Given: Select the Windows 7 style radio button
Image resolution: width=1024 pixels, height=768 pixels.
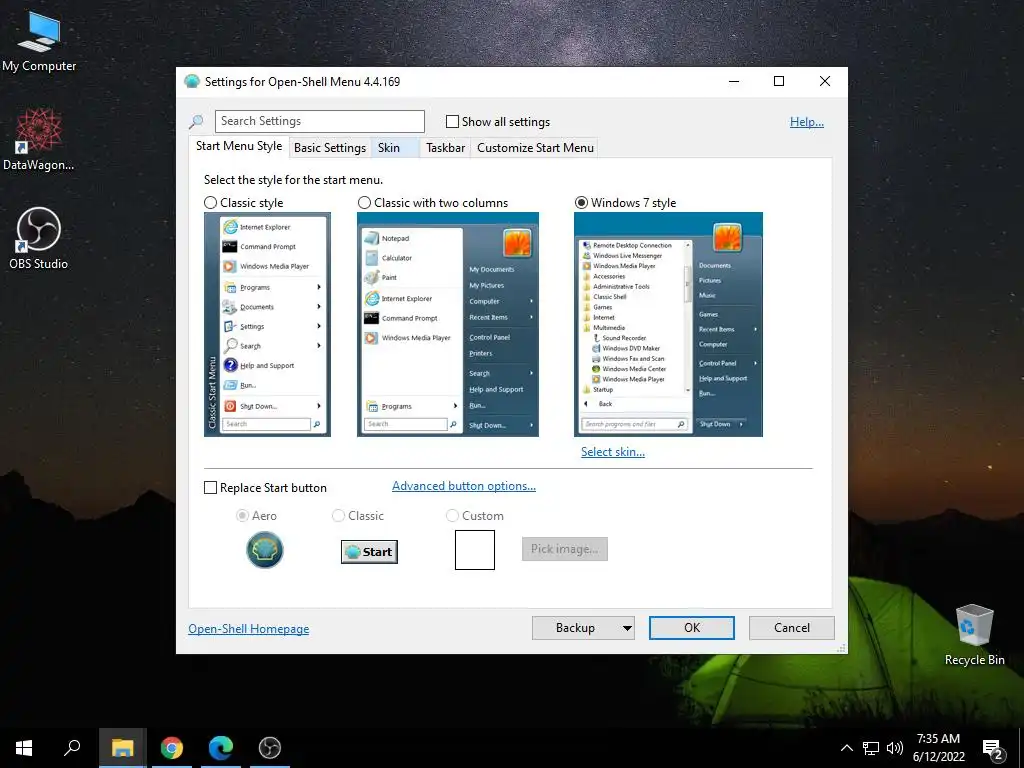Looking at the screenshot, I should pos(581,203).
